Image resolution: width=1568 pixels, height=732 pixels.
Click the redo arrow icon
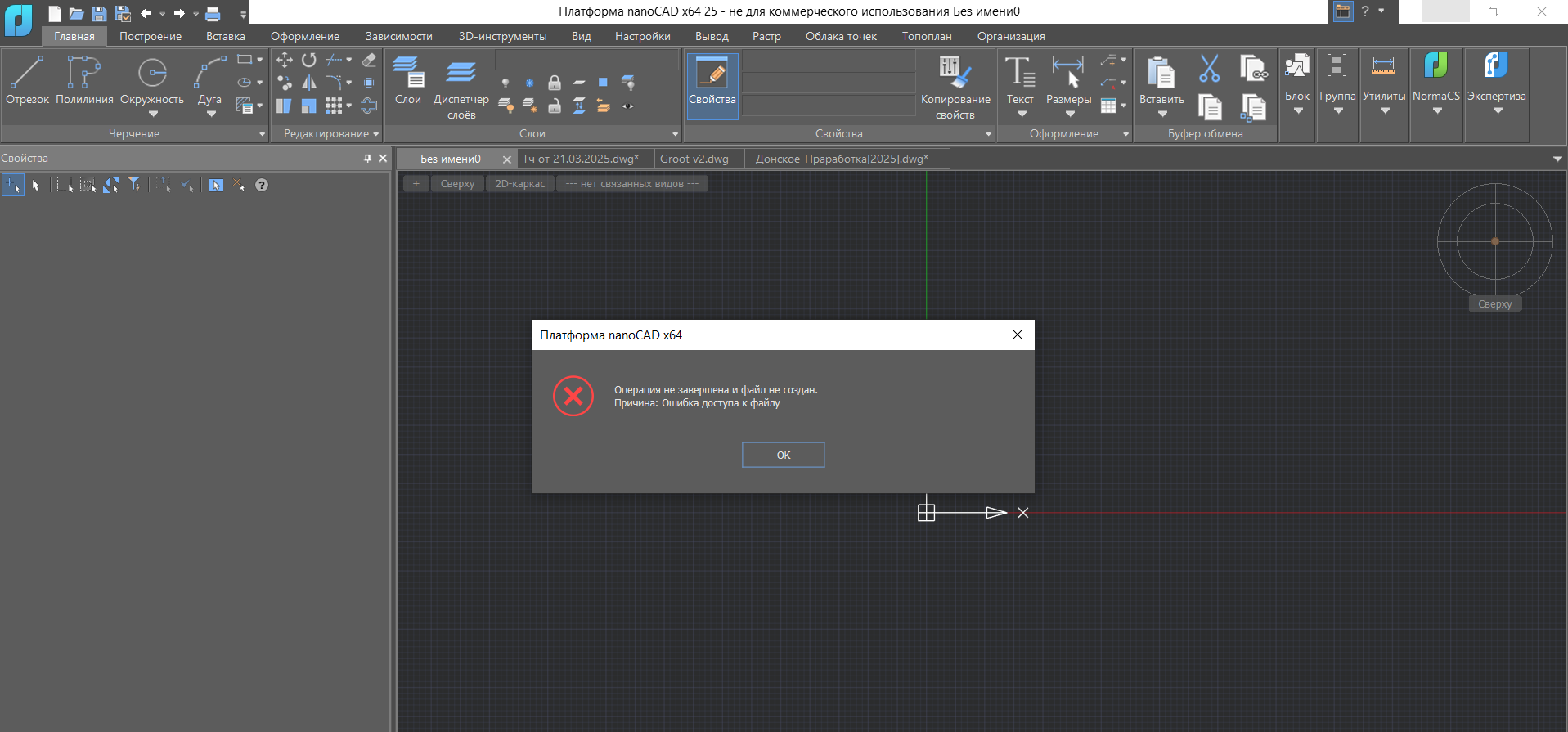coord(179,13)
